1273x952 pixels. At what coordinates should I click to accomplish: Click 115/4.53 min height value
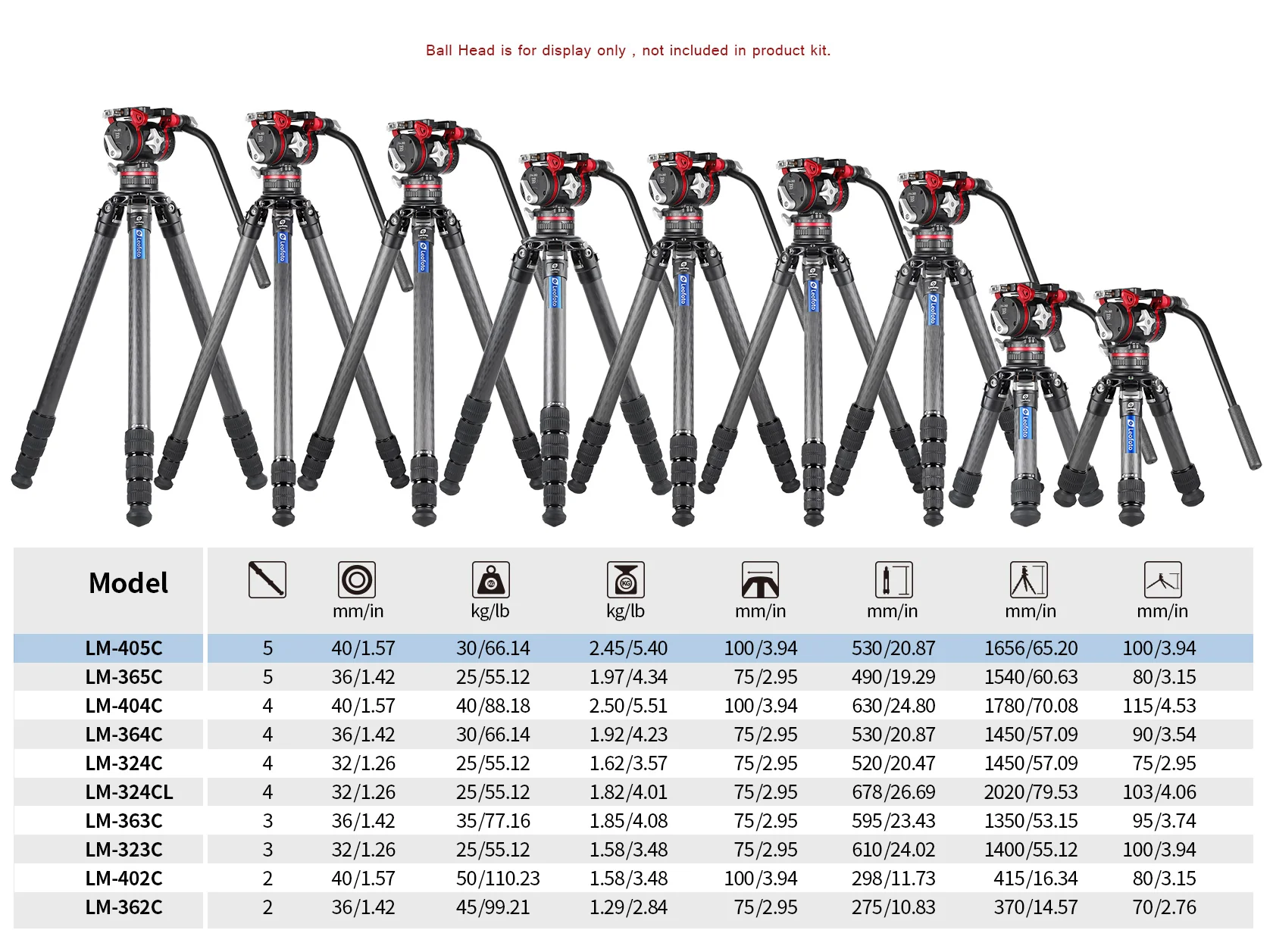tap(1159, 706)
